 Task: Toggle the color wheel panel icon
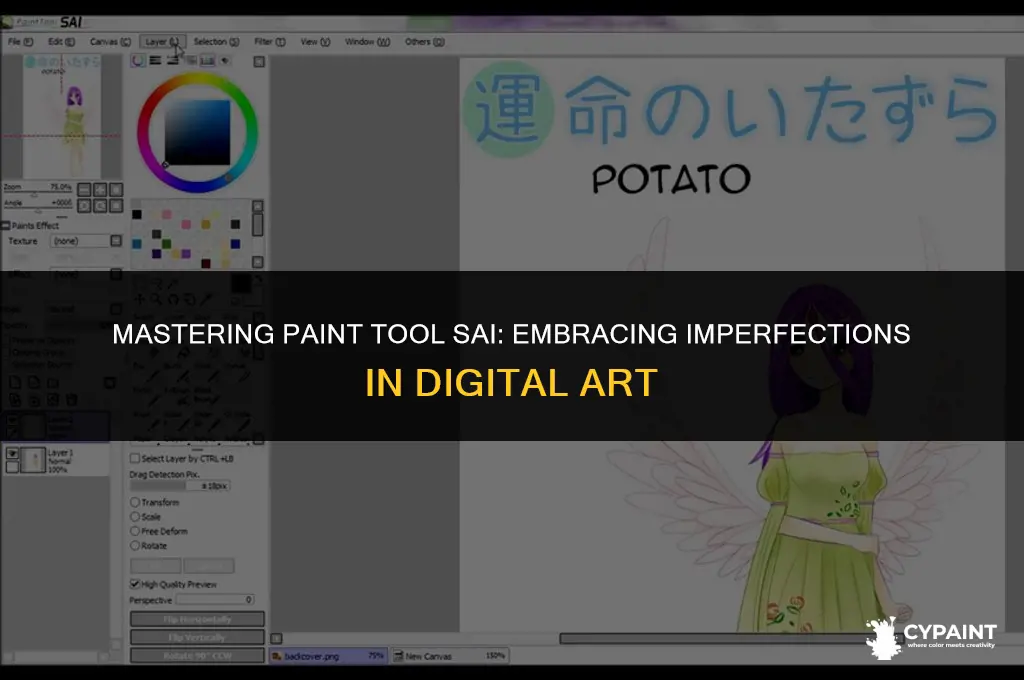coord(138,61)
